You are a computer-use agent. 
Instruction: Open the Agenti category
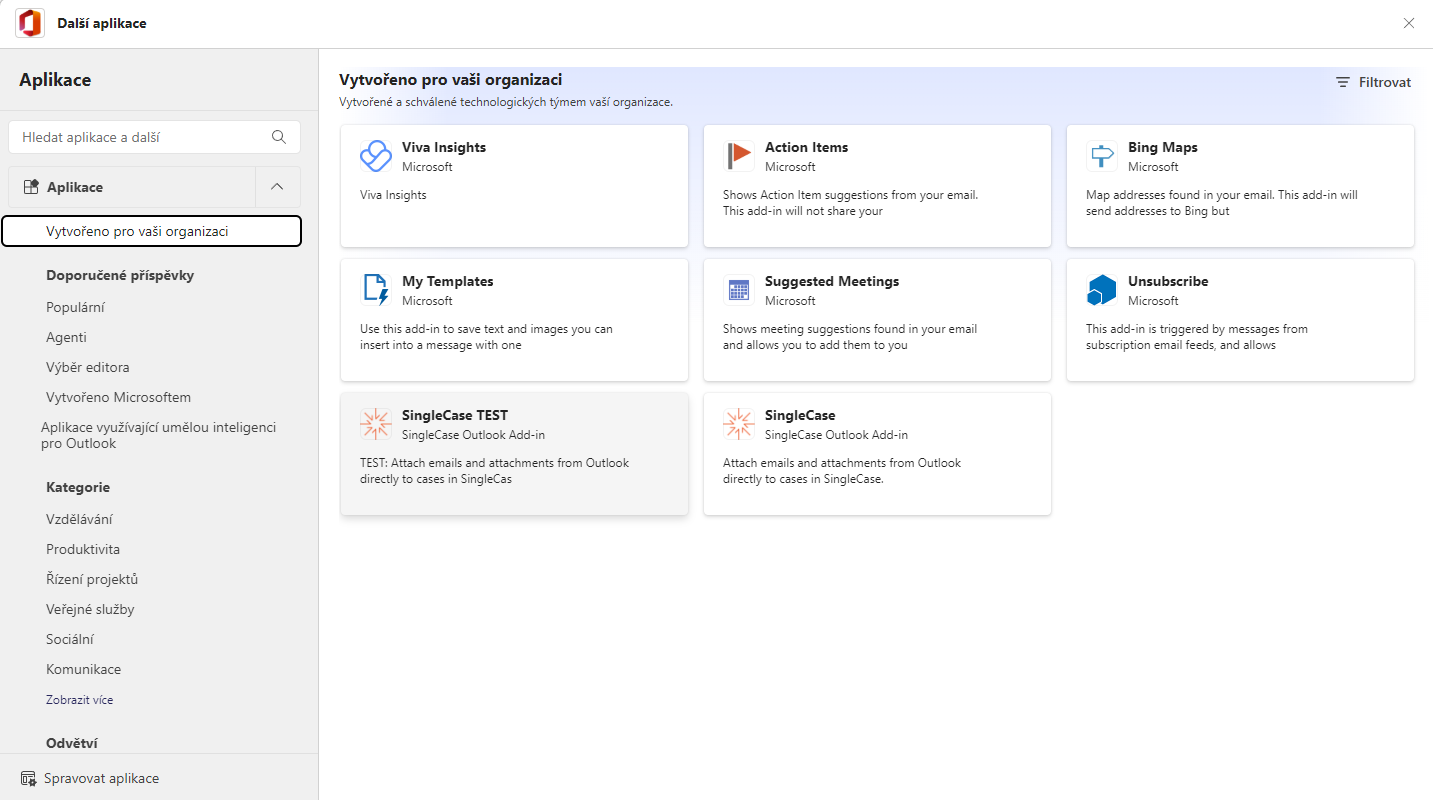tap(66, 337)
